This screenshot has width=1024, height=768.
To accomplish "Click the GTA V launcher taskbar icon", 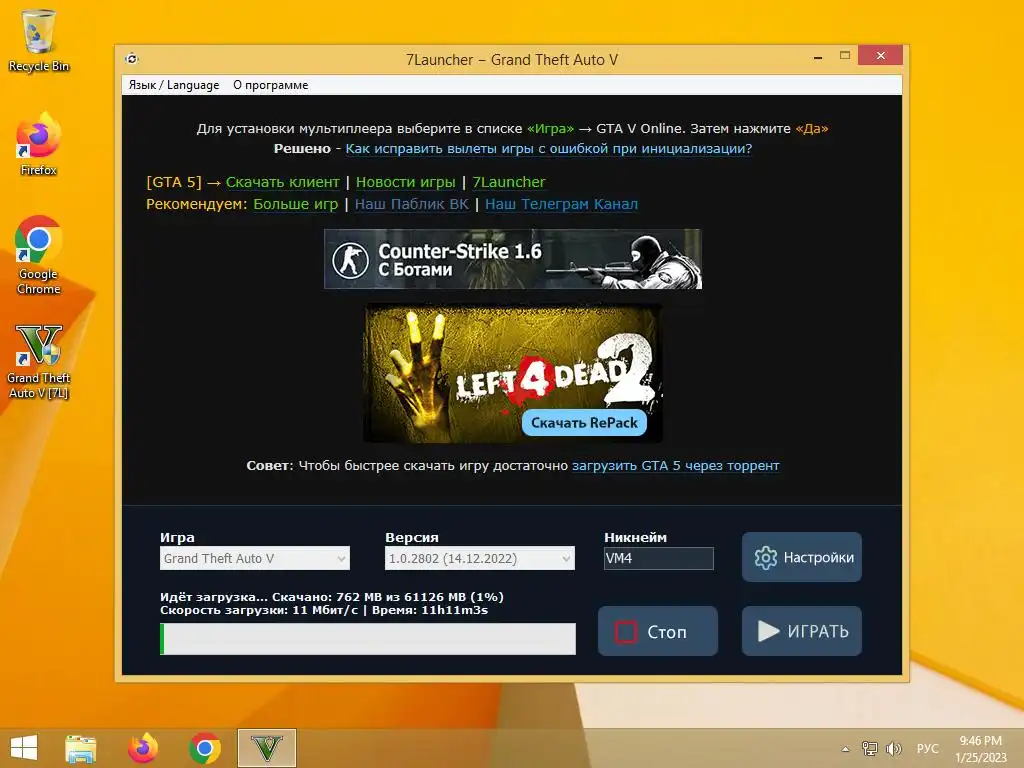I will click(267, 748).
